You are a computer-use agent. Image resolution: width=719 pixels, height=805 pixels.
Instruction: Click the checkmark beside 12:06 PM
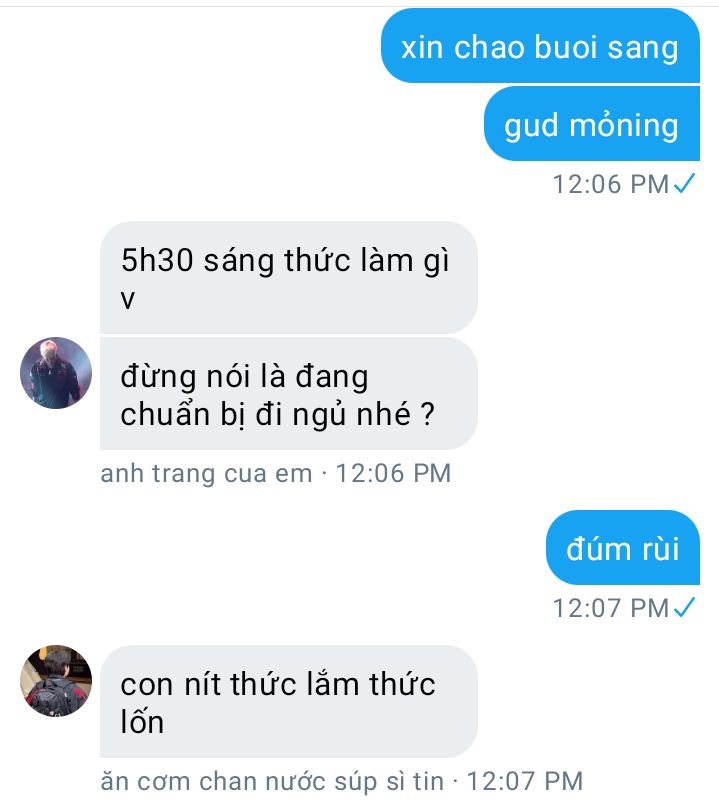pyautogui.click(x=685, y=183)
